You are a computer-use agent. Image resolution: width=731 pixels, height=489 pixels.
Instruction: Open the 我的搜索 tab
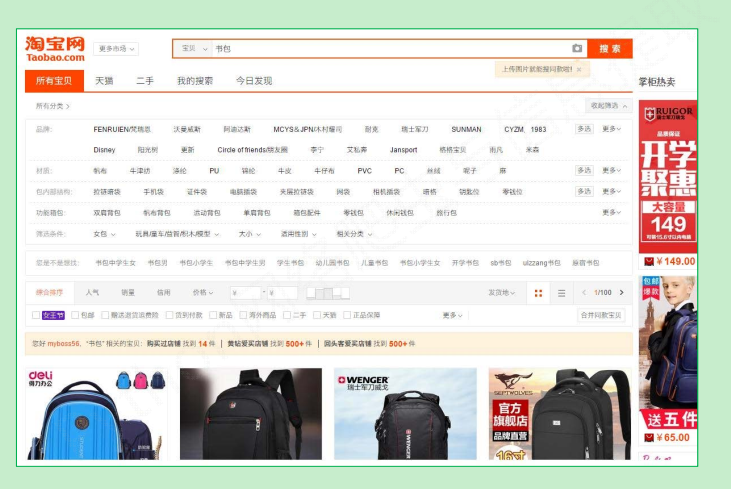point(195,81)
